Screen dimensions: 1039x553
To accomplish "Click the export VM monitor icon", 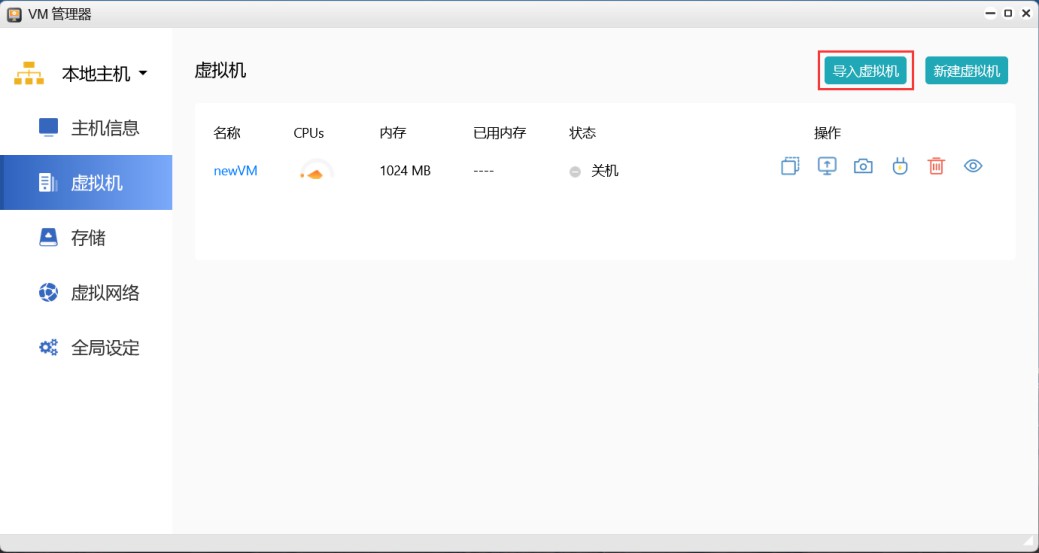I will tap(826, 167).
